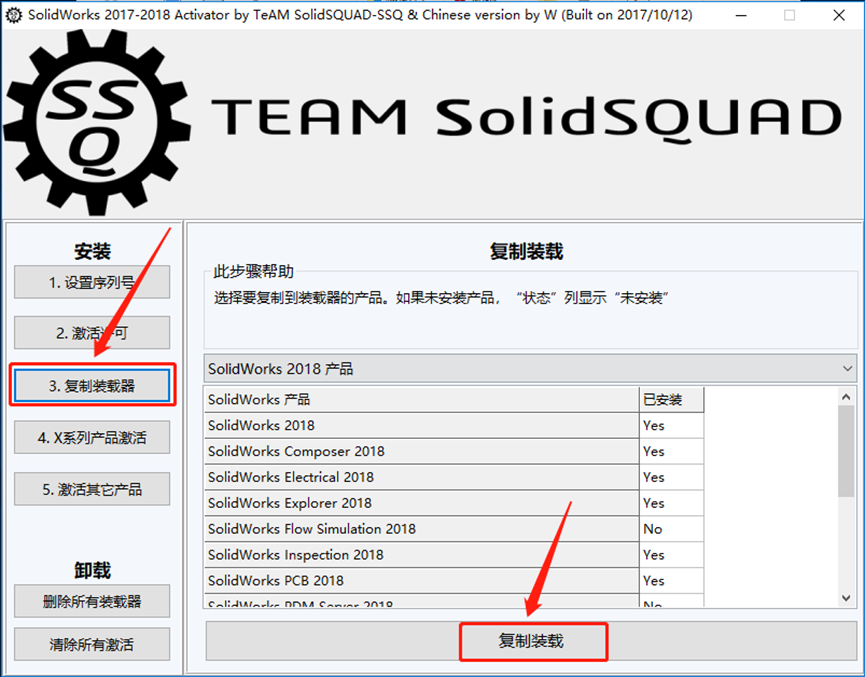Open the 设置序列号 step
865x677 pixels.
(91, 281)
